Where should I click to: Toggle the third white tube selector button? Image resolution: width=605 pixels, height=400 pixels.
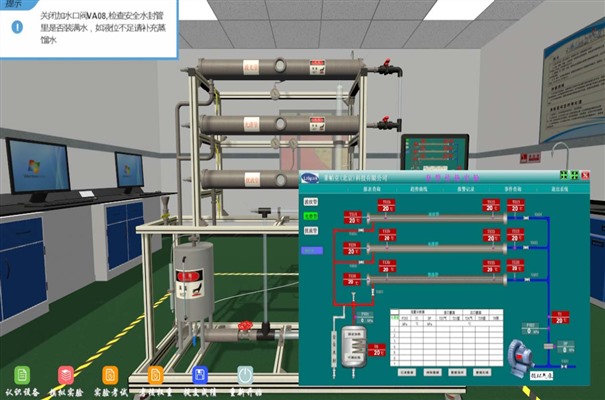311,231
